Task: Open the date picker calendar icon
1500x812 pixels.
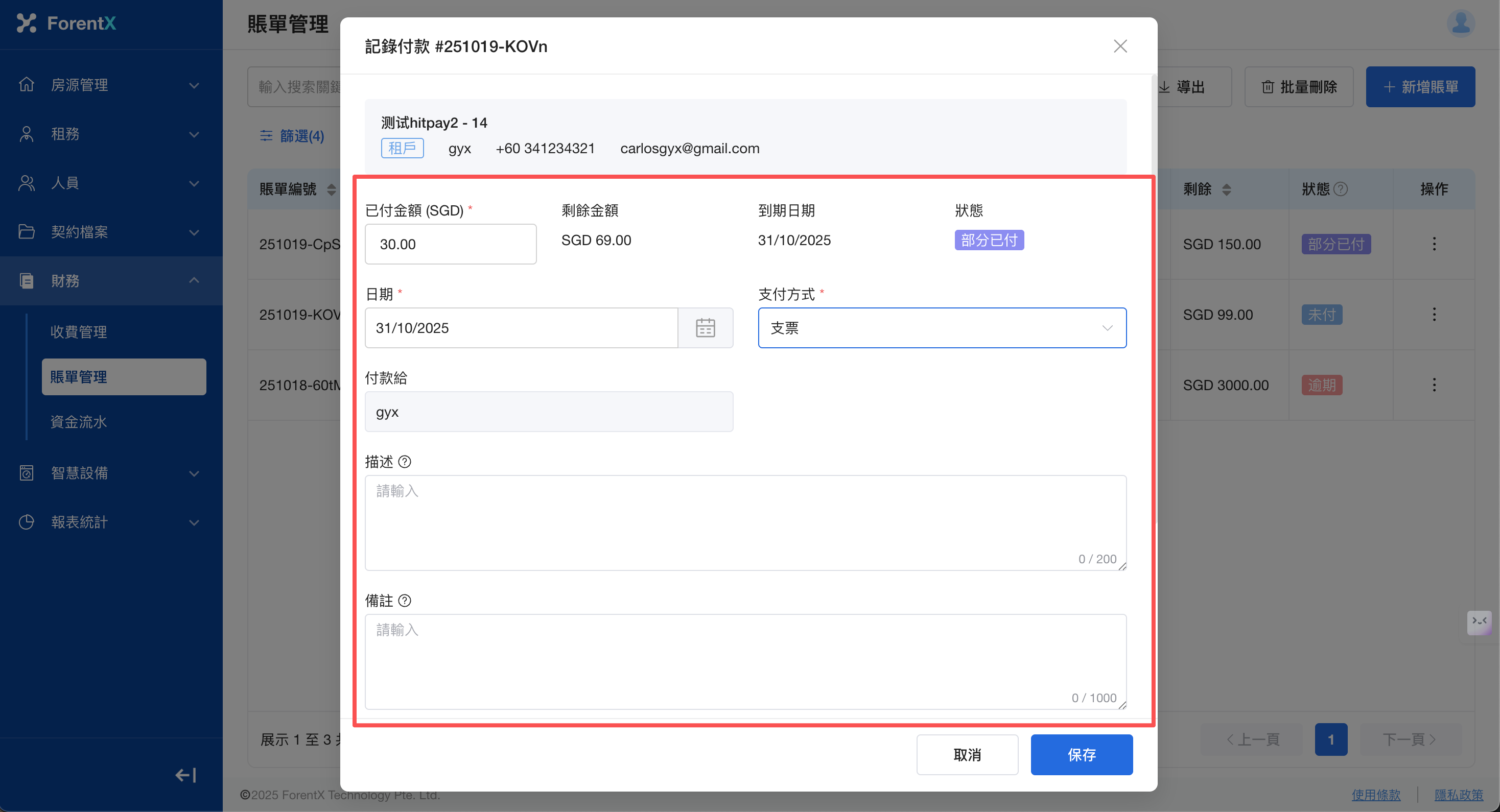Action: click(705, 328)
